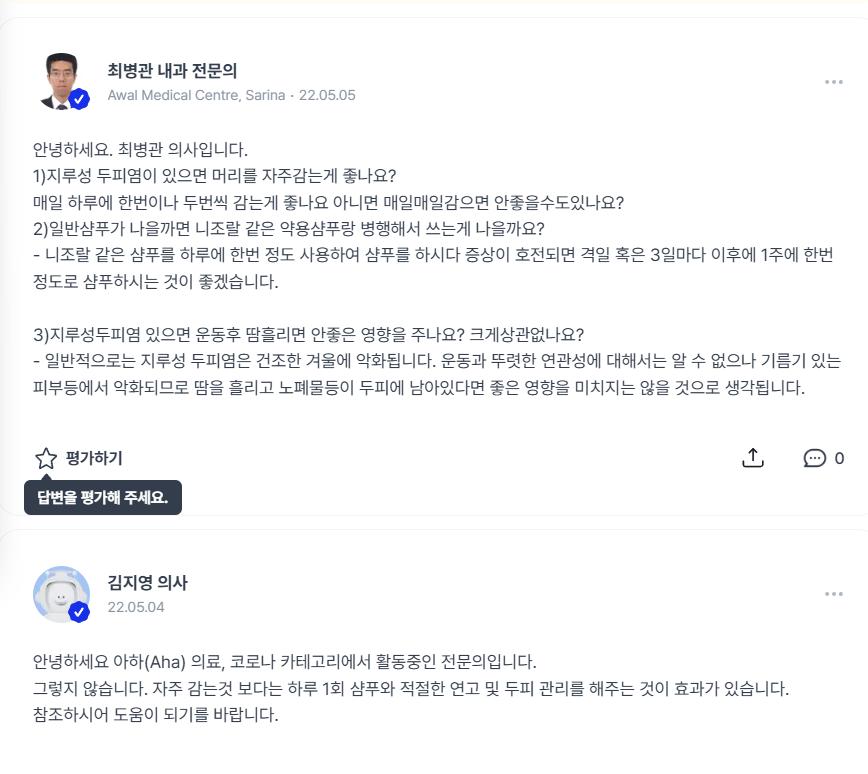Click the 답변을 평가해 주세요 tooltip

point(102,497)
